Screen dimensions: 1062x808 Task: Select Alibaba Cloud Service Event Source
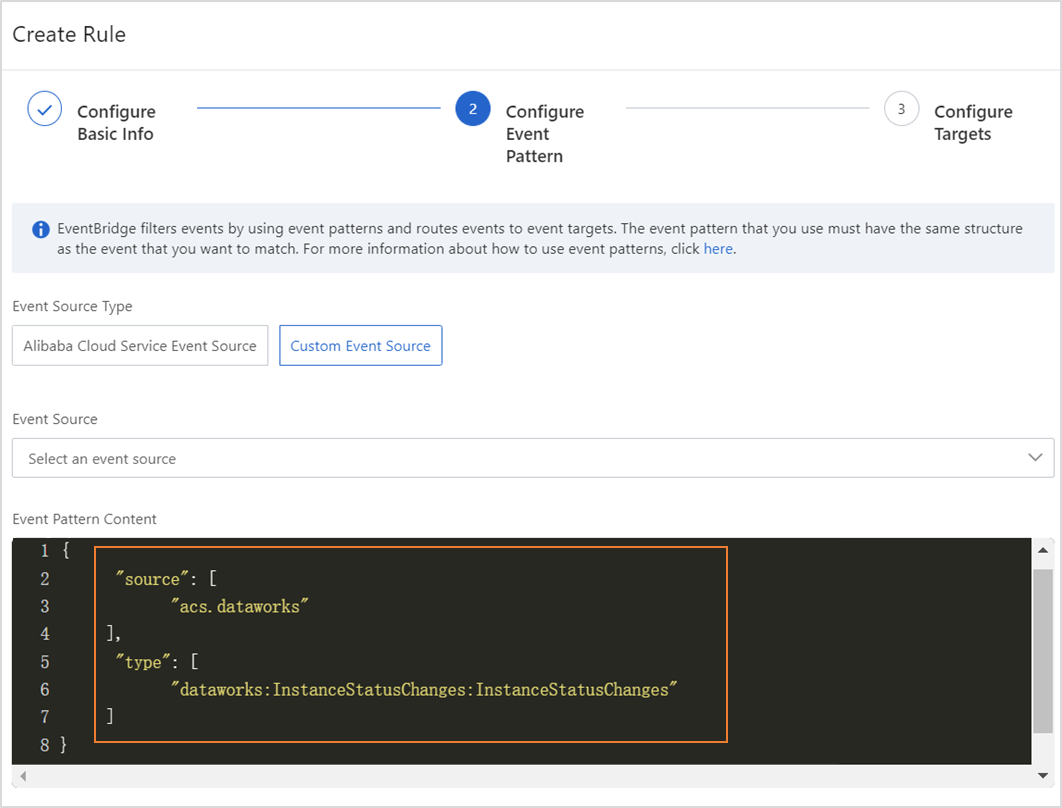140,346
